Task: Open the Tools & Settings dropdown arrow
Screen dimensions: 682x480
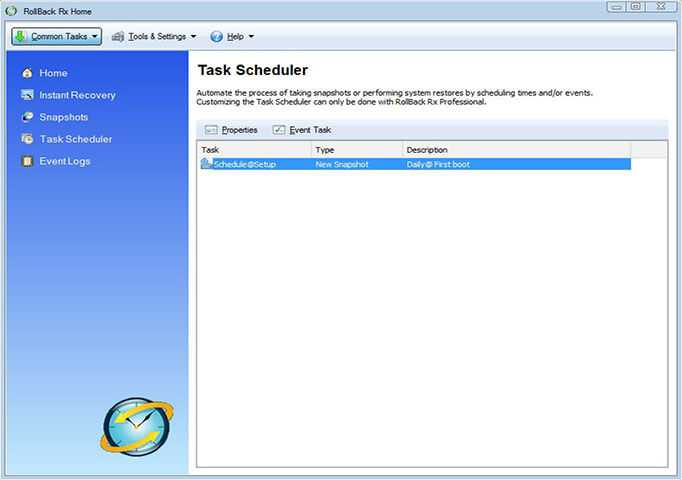Action: 193,37
